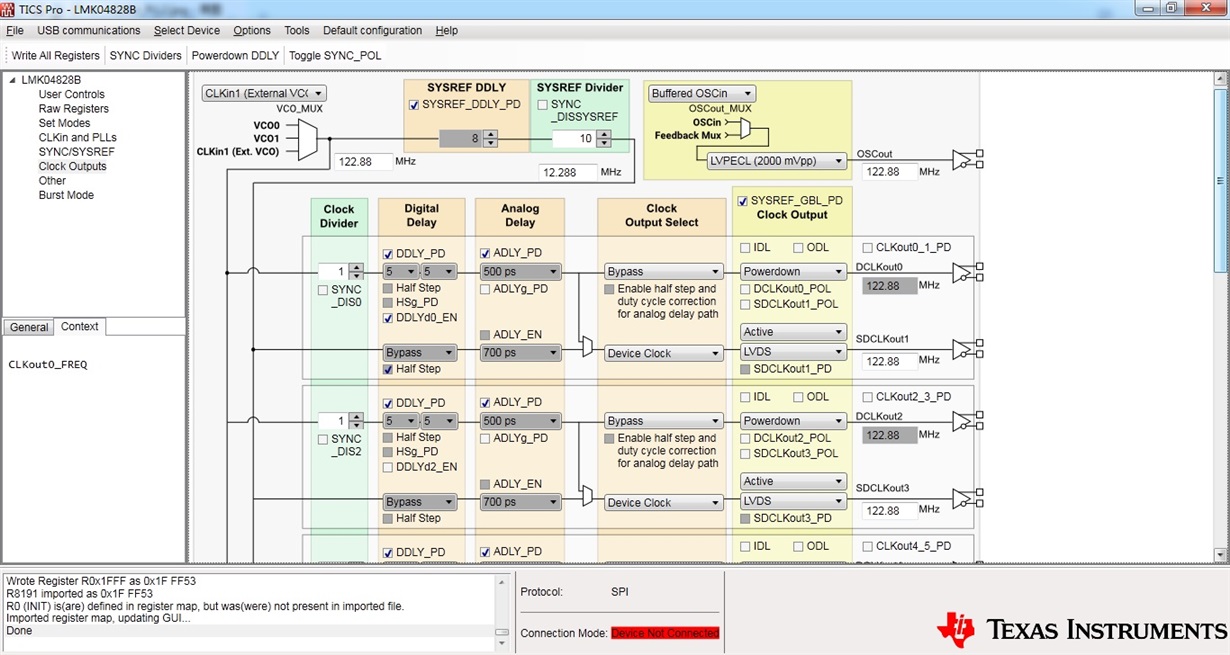Select User Controls tree item
Screen dimensions: 1230x655
pyautogui.click(x=72, y=95)
